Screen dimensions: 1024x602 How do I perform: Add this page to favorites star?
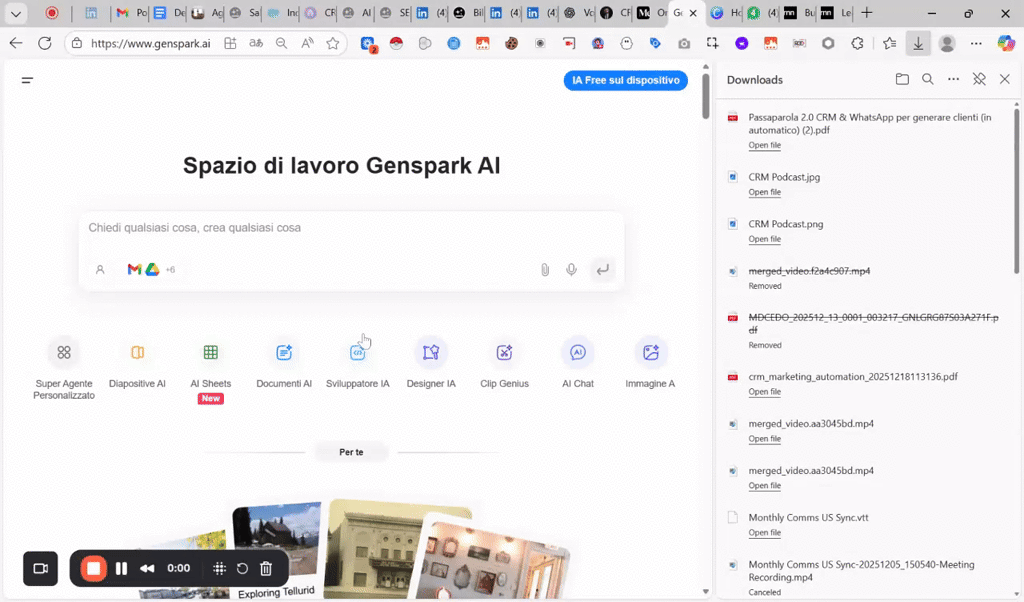coord(333,43)
